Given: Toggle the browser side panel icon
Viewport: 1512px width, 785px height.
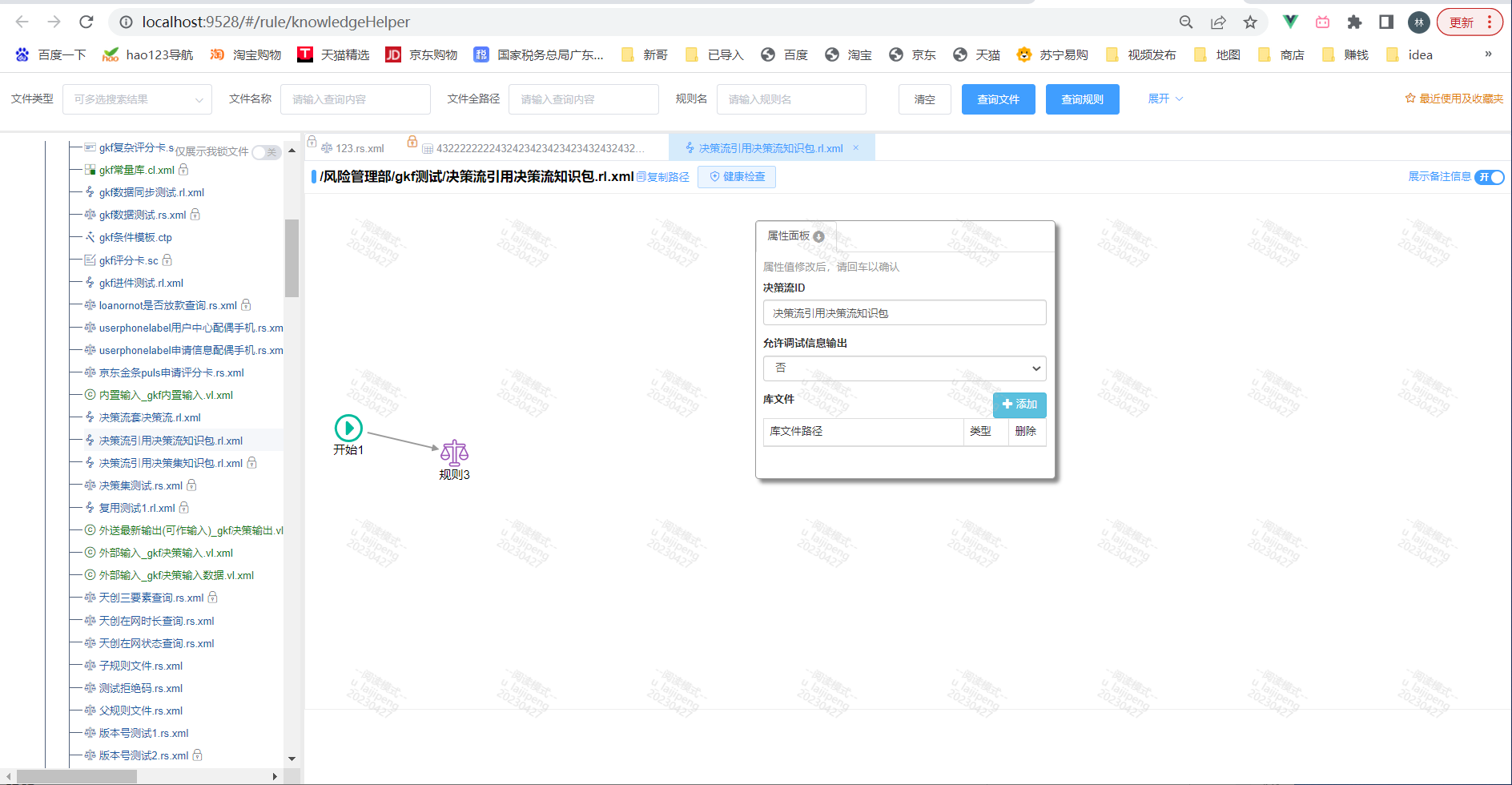Looking at the screenshot, I should pos(1386,22).
